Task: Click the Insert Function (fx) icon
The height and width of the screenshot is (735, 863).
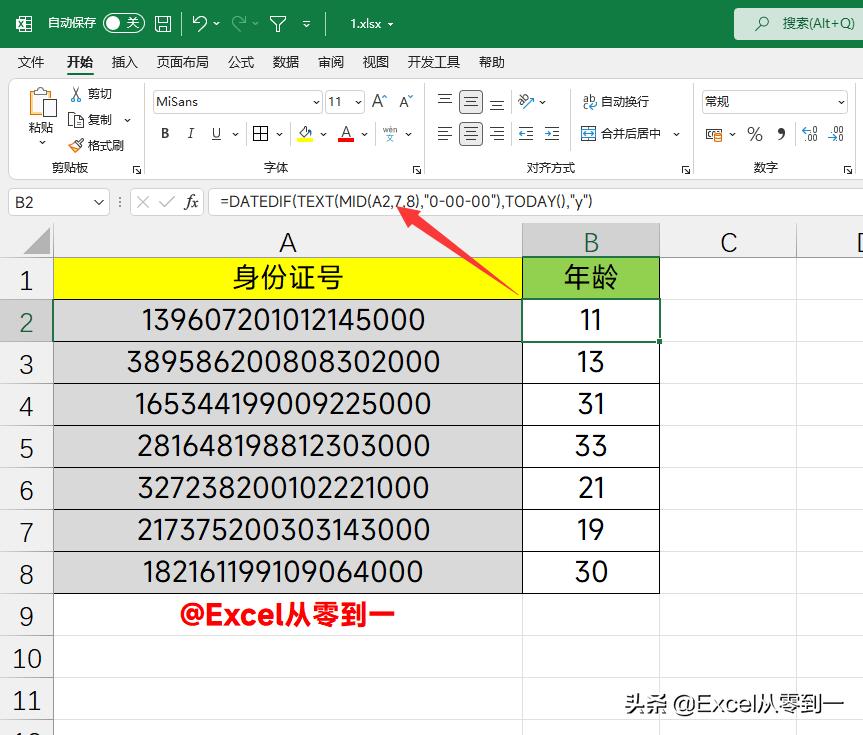Action: point(192,202)
